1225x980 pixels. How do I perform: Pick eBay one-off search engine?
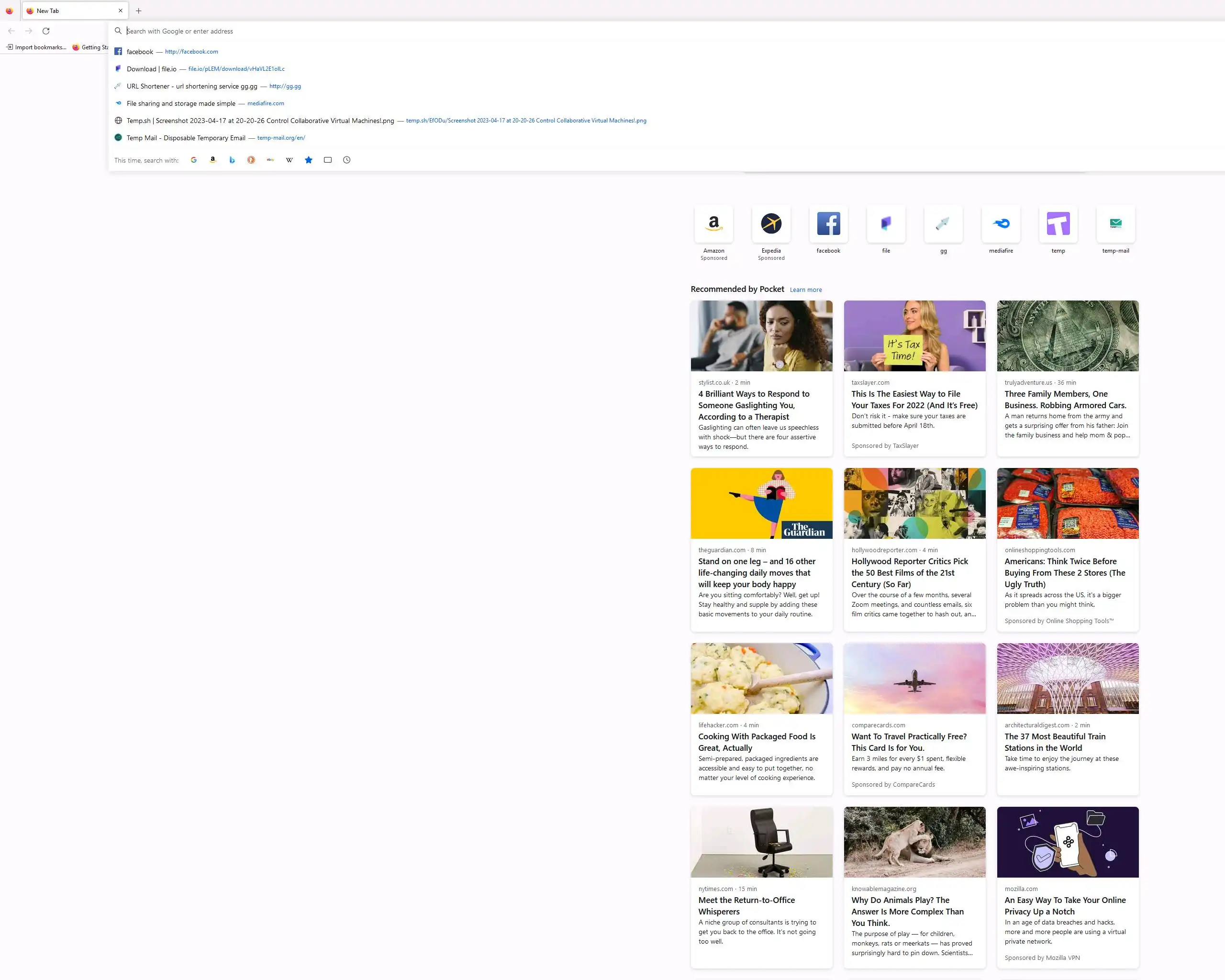pyautogui.click(x=270, y=160)
